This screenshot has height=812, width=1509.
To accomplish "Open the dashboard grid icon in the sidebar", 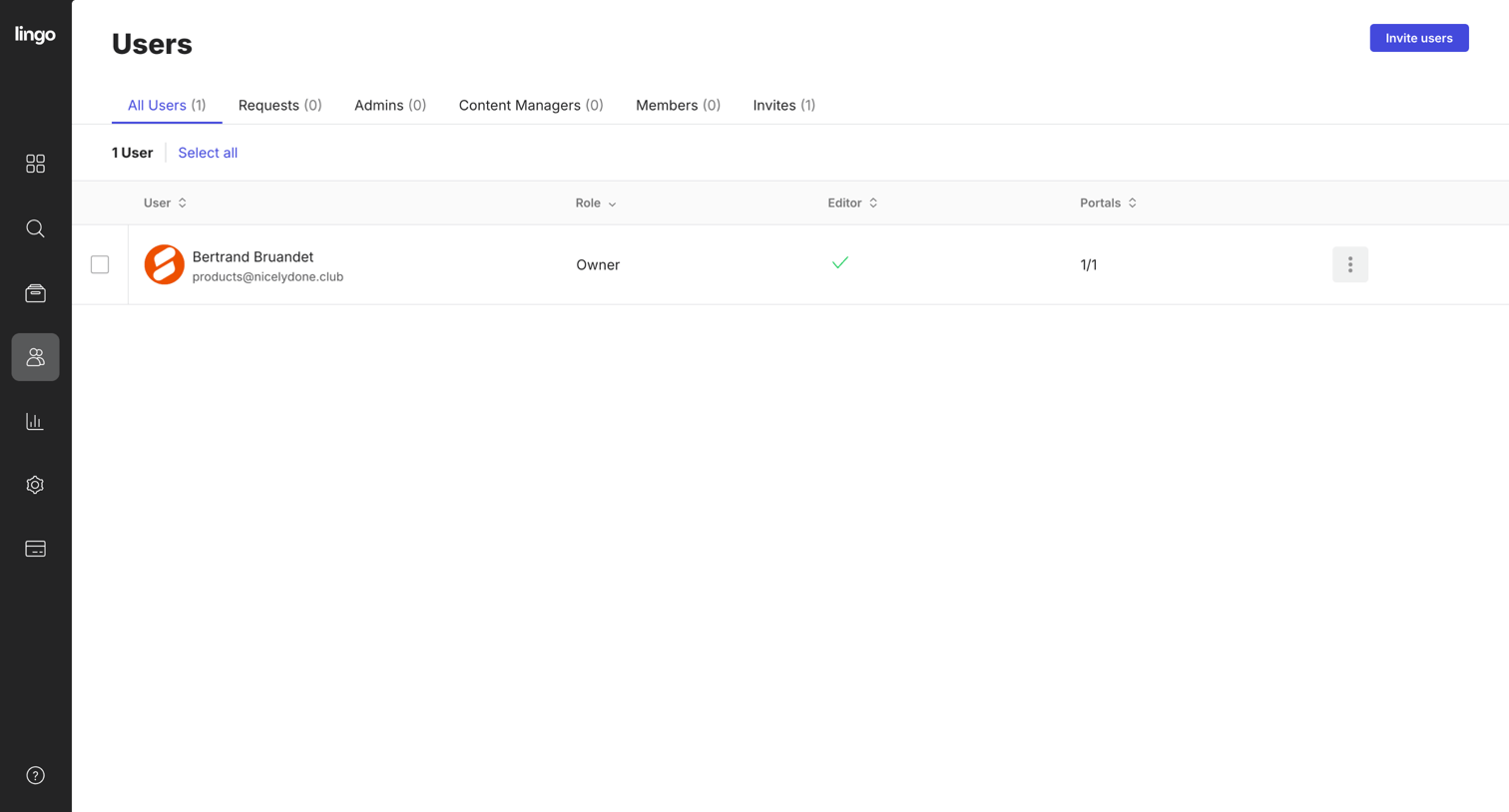I will [35, 164].
